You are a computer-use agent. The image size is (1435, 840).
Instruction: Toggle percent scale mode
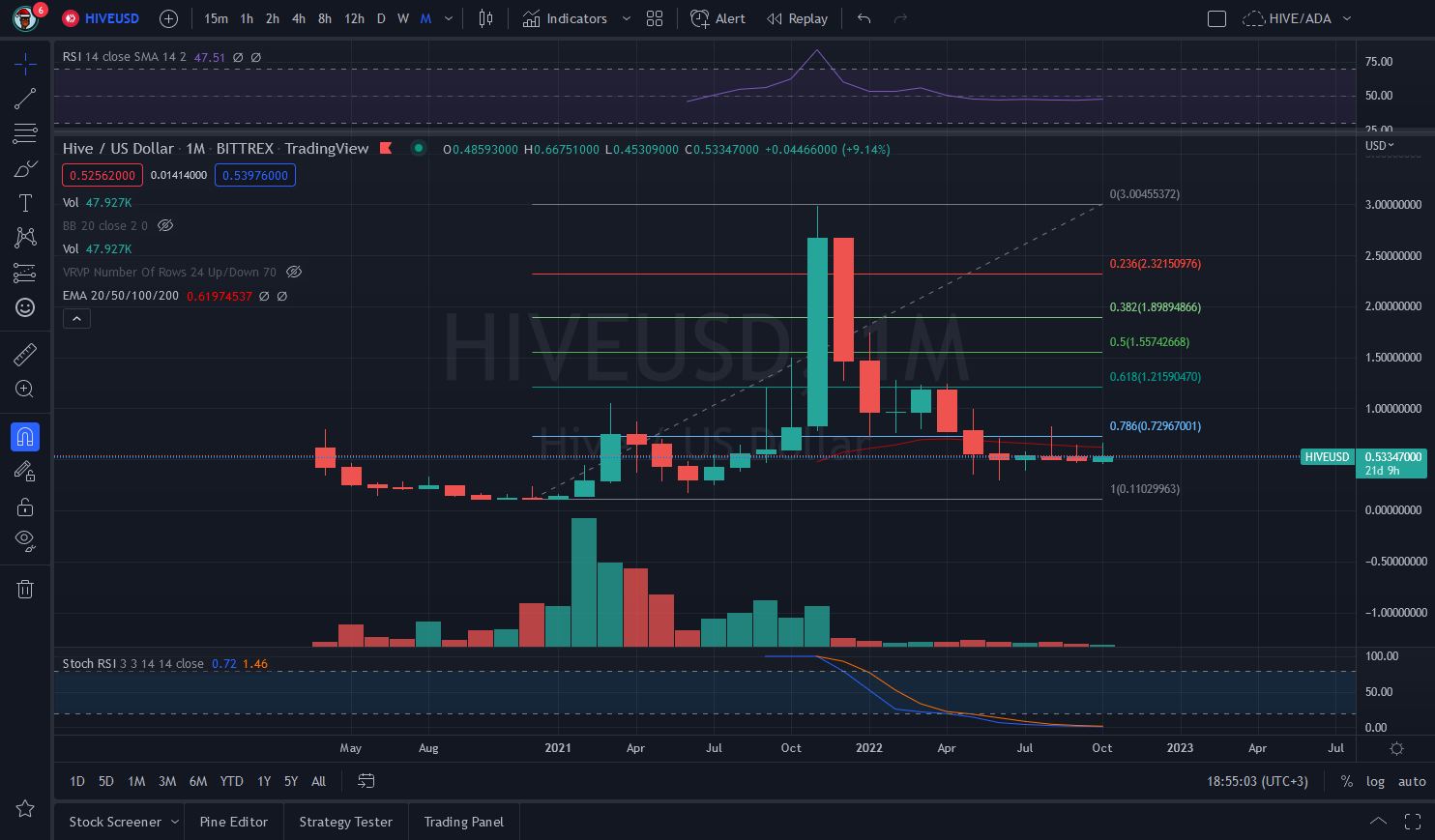pos(1347,781)
